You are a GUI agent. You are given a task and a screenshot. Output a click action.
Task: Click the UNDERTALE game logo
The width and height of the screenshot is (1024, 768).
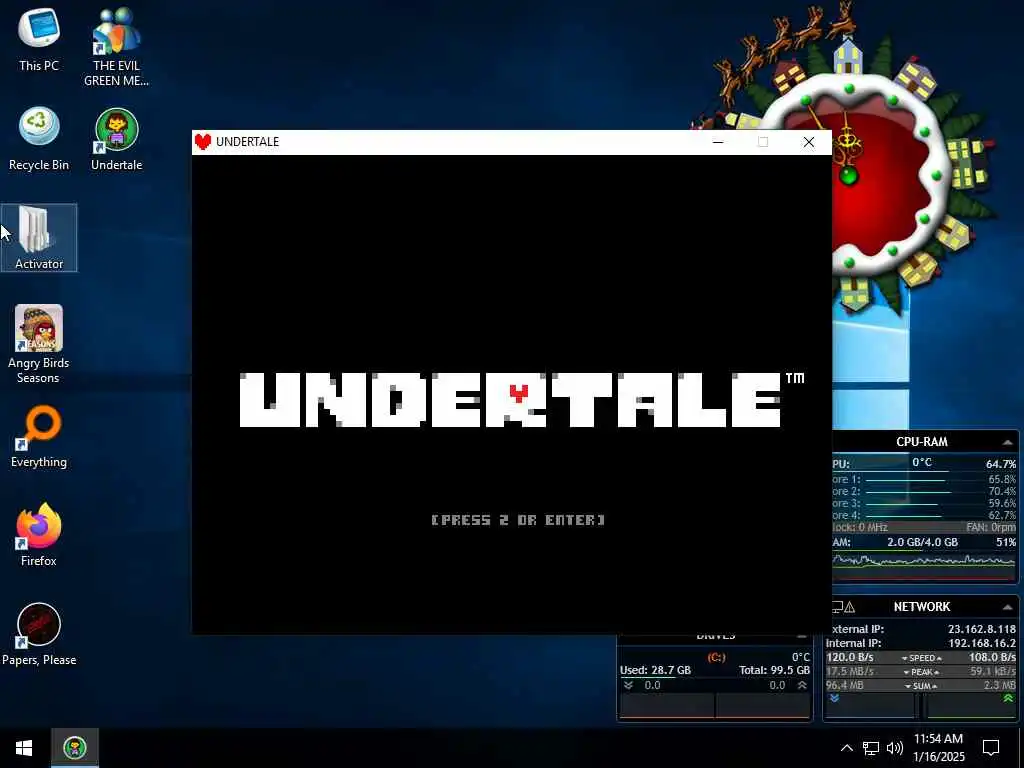pyautogui.click(x=511, y=400)
